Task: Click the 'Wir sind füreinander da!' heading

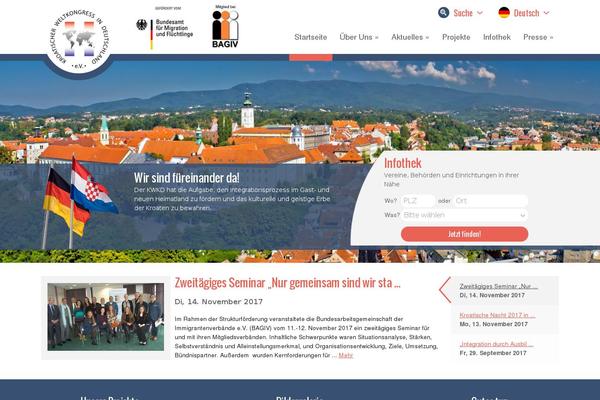Action: pyautogui.click(x=187, y=178)
